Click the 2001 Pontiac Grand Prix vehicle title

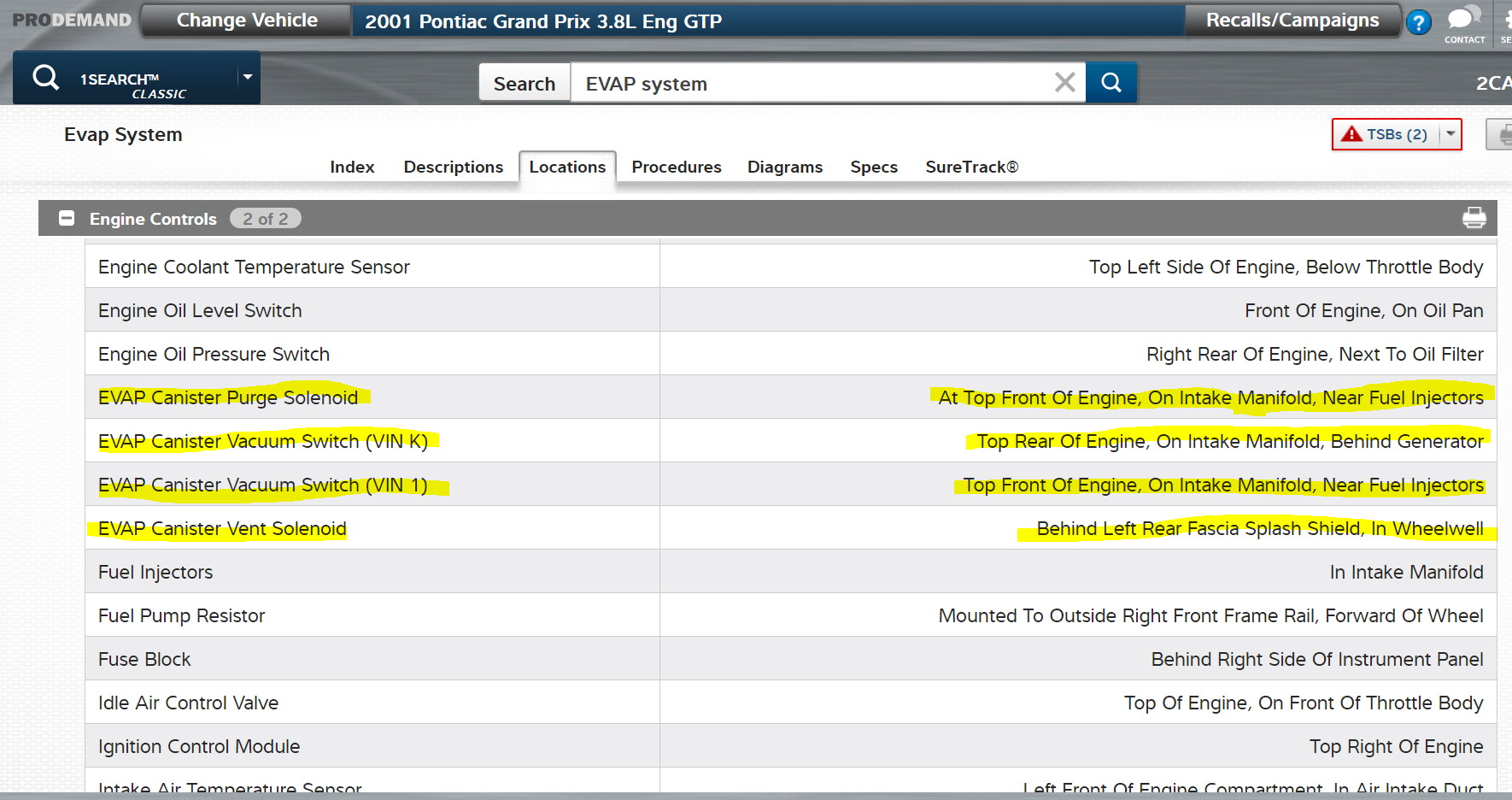click(x=543, y=21)
